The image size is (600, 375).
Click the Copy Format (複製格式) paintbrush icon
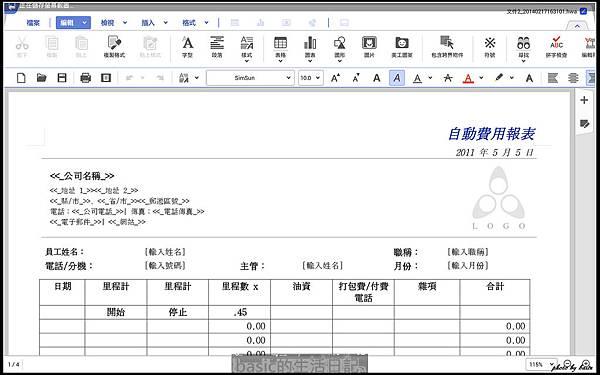[114, 43]
